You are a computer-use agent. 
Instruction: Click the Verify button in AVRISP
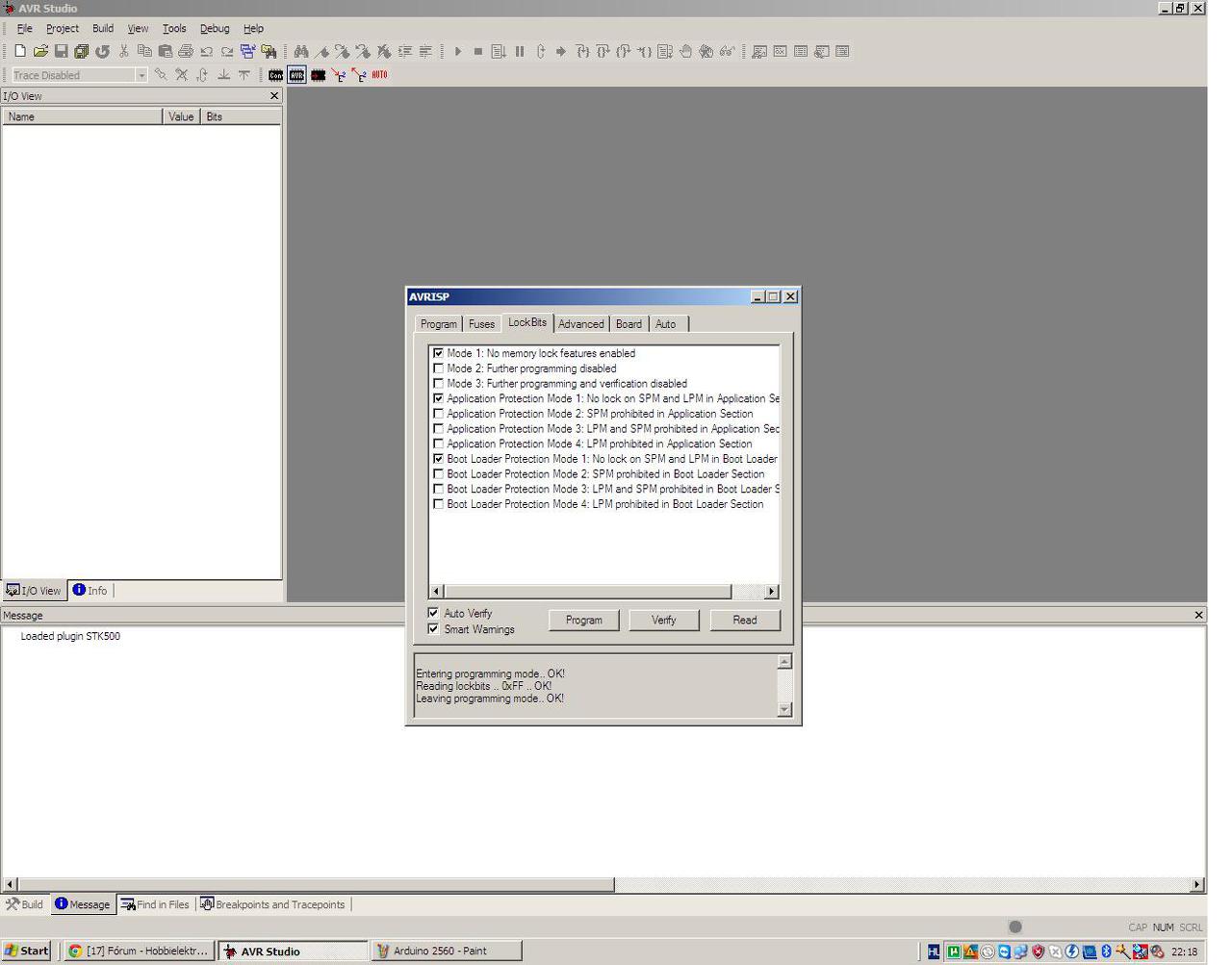664,621
